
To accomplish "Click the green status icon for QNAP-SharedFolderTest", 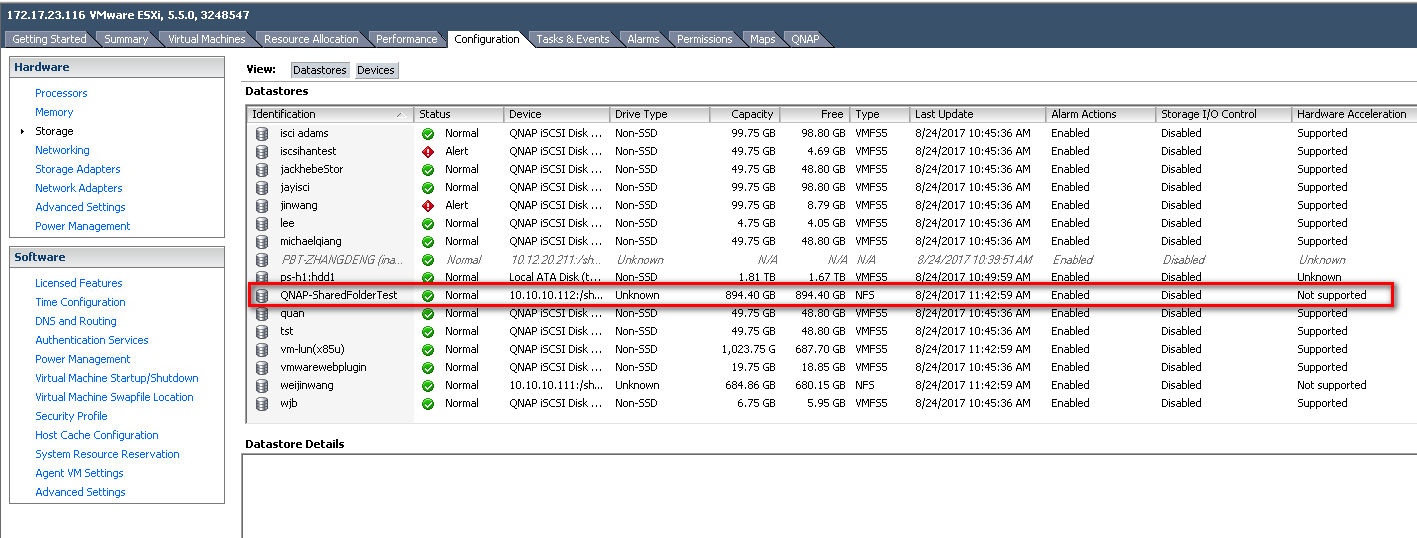I will click(x=428, y=295).
